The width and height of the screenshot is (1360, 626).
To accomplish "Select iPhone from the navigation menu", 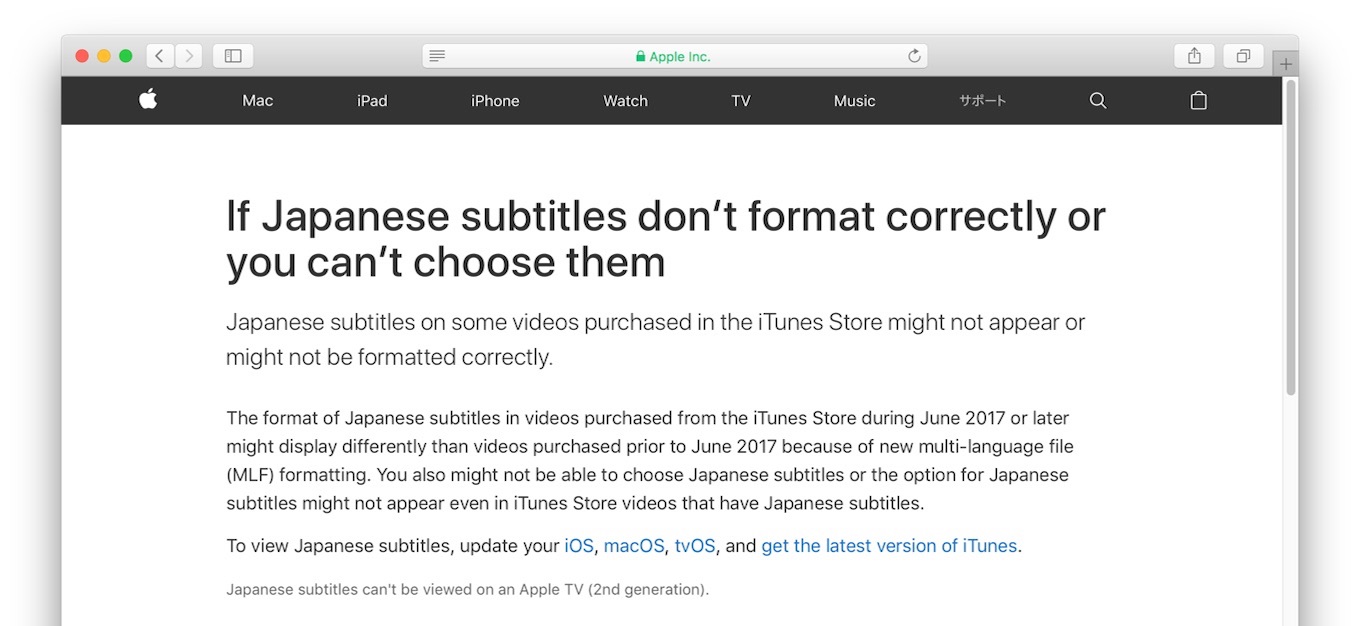I will coord(494,100).
